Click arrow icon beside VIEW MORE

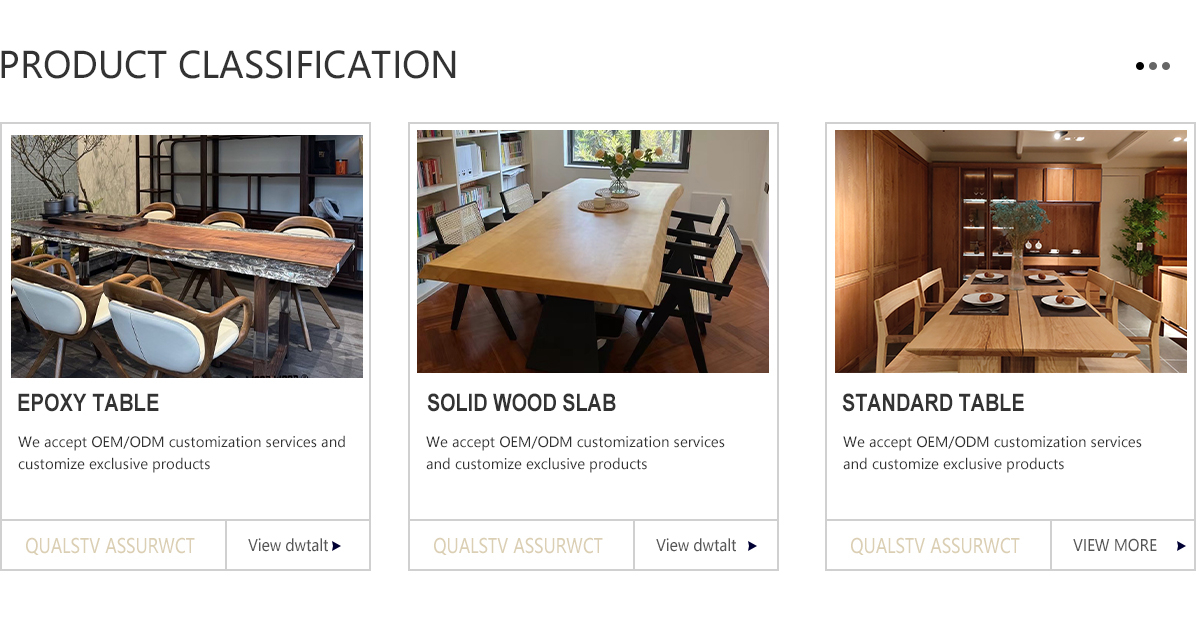point(1181,546)
